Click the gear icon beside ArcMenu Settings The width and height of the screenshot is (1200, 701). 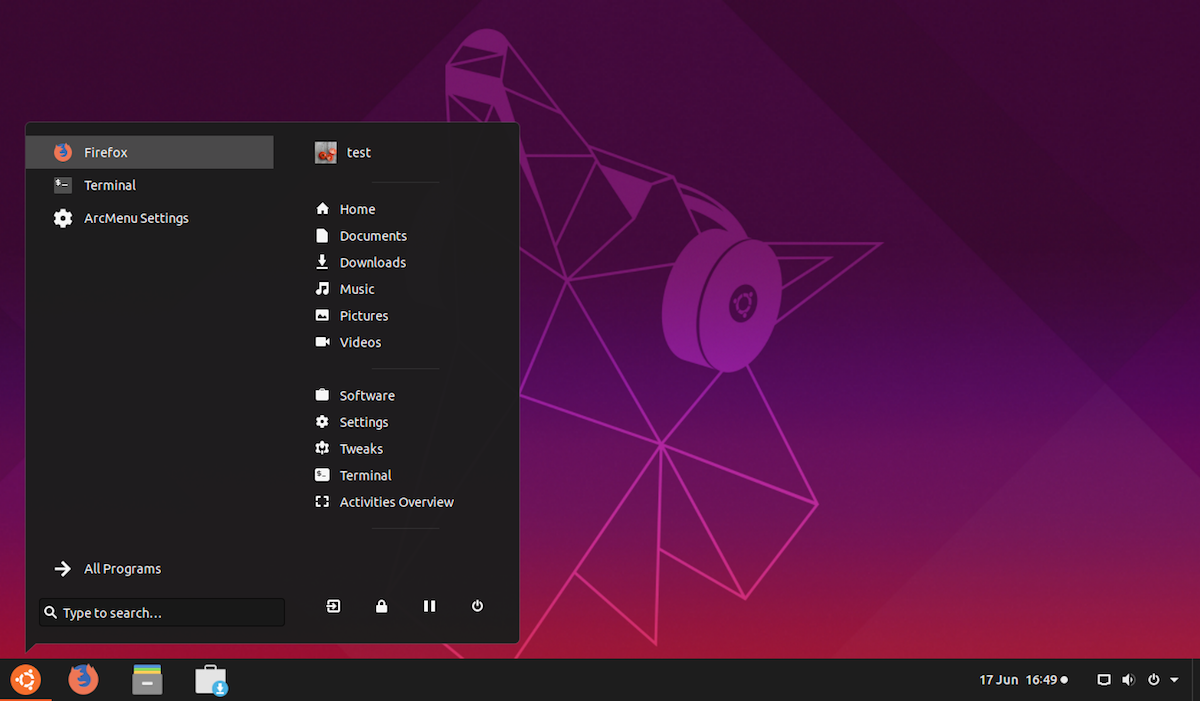(63, 218)
